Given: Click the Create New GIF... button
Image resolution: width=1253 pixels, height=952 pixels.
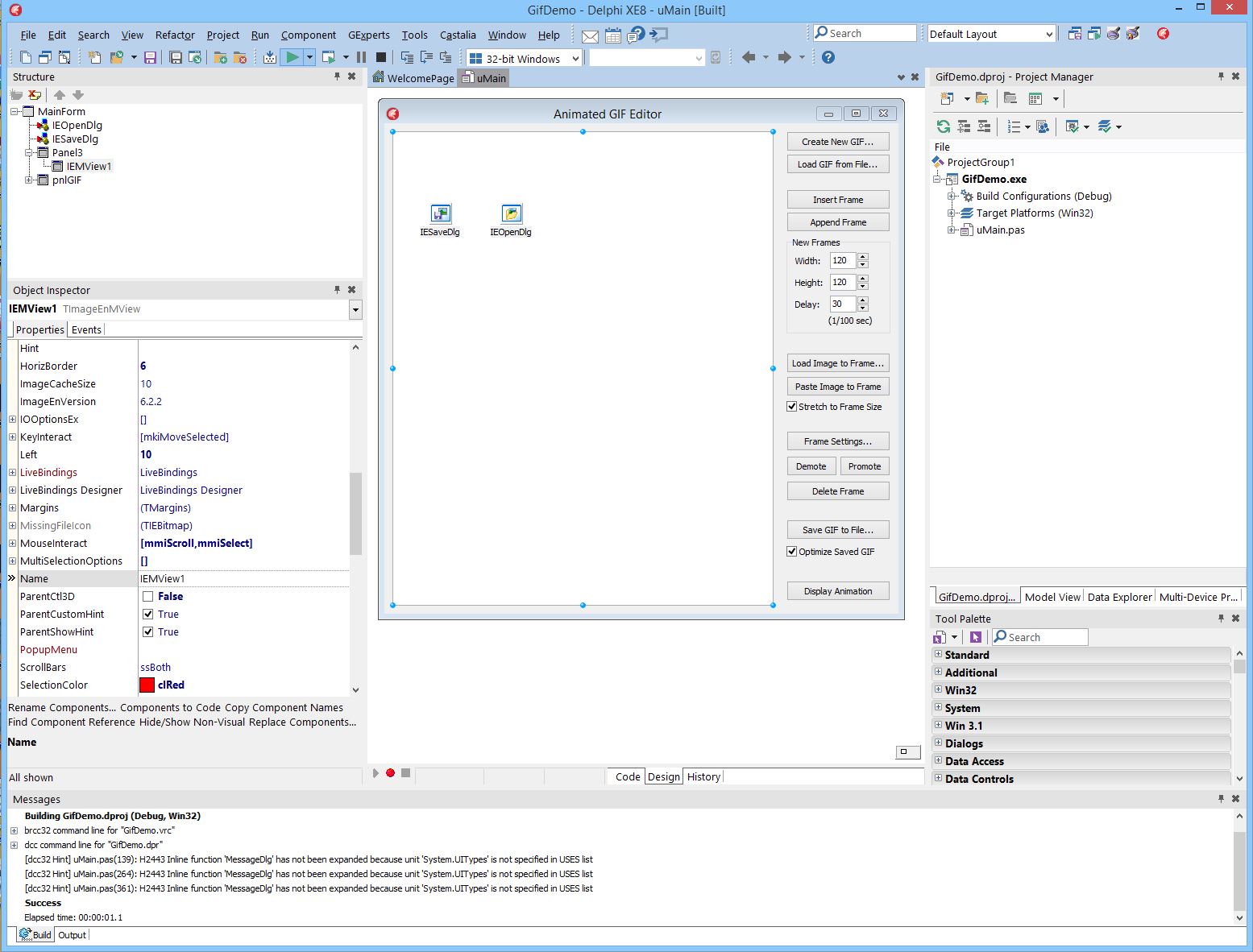Looking at the screenshot, I should (838, 142).
